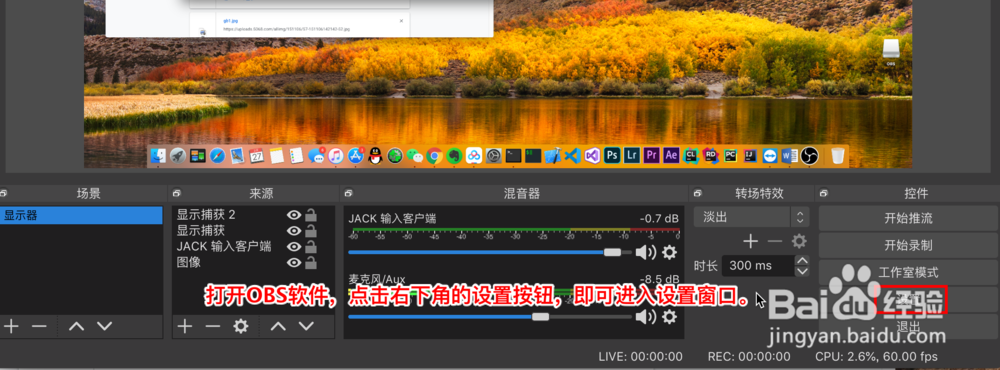1000x370 pixels.
Task: Select the 图像 source row
Action: coord(254,263)
